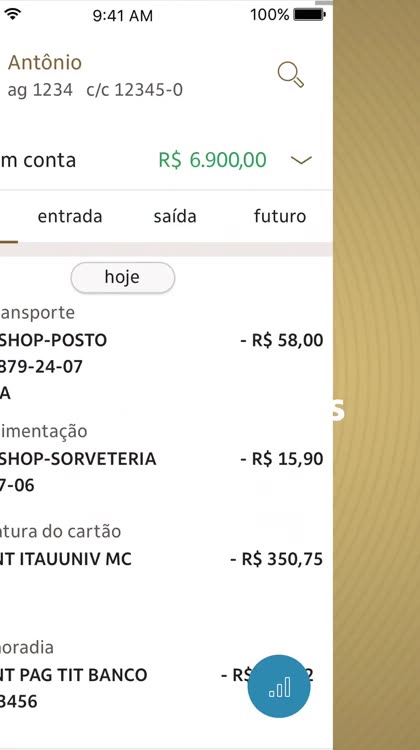Select the hoje date pill
Screen dimensions: 420x750
pyautogui.click(x=123, y=277)
